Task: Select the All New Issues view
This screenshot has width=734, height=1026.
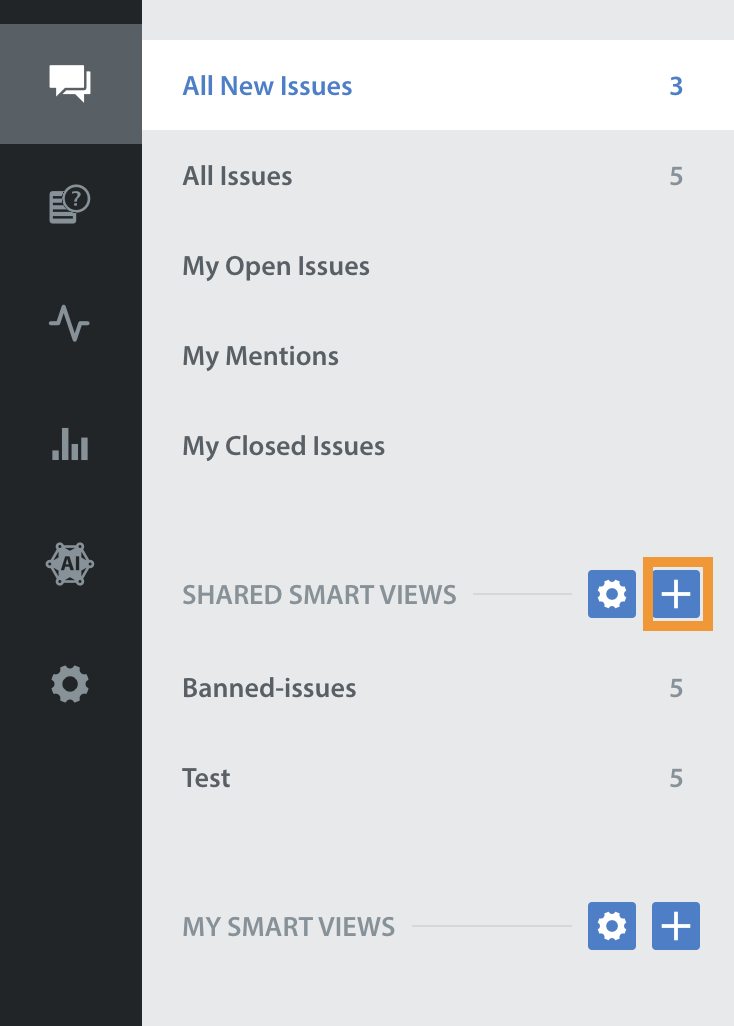Action: point(438,85)
